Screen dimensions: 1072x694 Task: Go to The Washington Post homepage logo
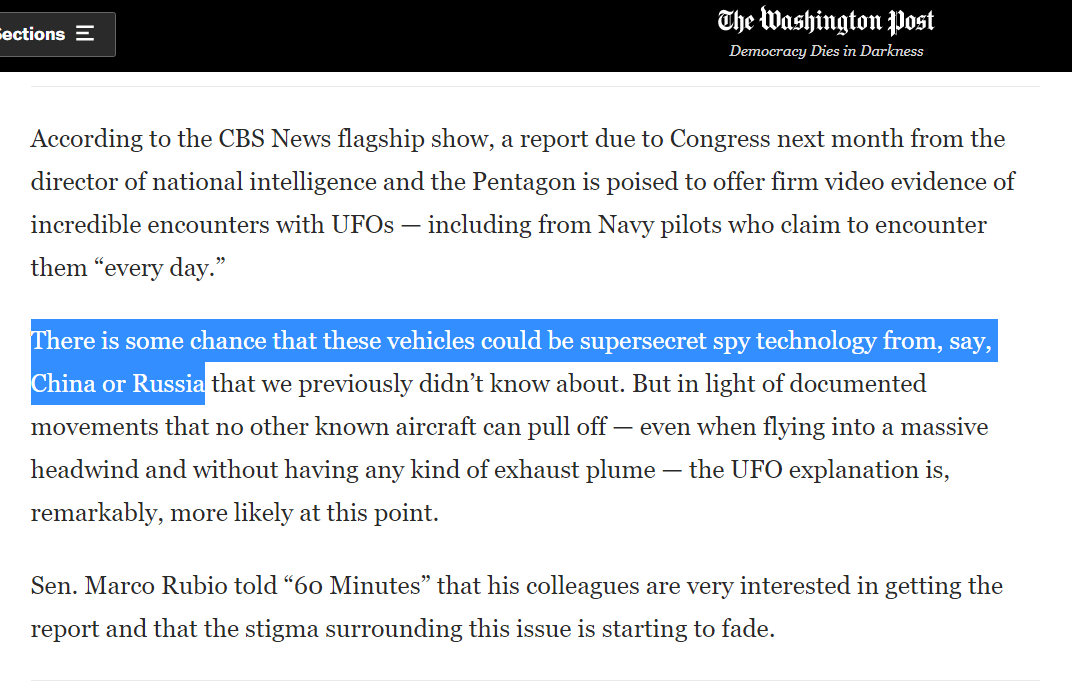(x=825, y=21)
